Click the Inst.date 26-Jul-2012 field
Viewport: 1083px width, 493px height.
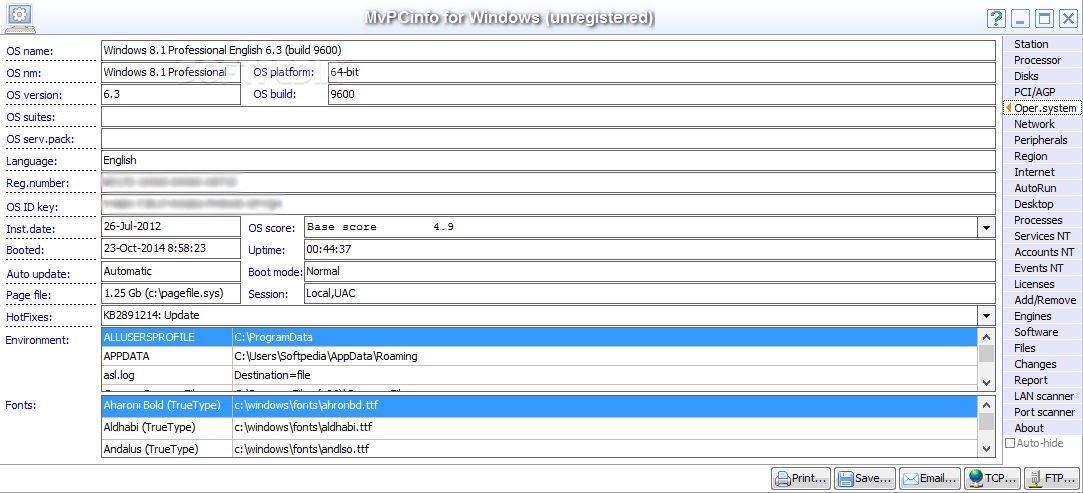[x=171, y=227]
